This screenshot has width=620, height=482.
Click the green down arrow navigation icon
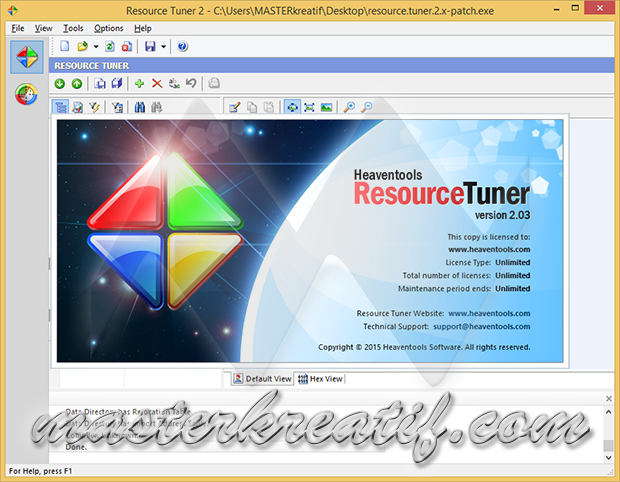click(60, 83)
